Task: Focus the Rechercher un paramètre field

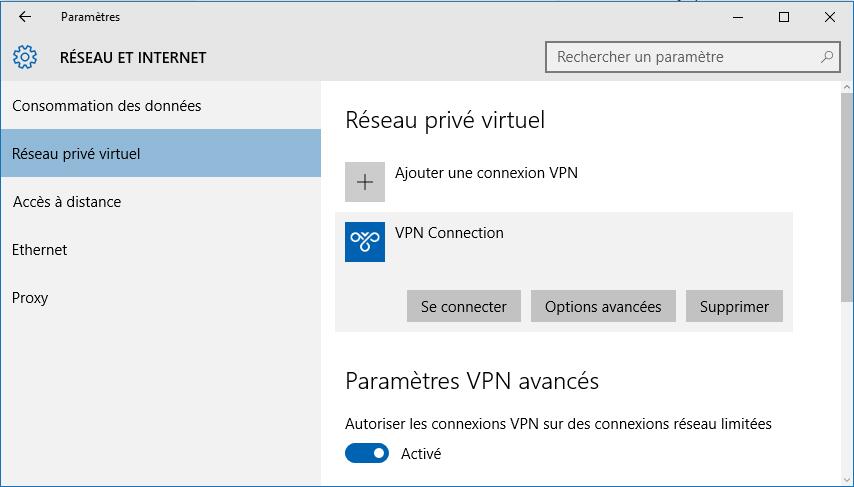Action: click(x=693, y=57)
